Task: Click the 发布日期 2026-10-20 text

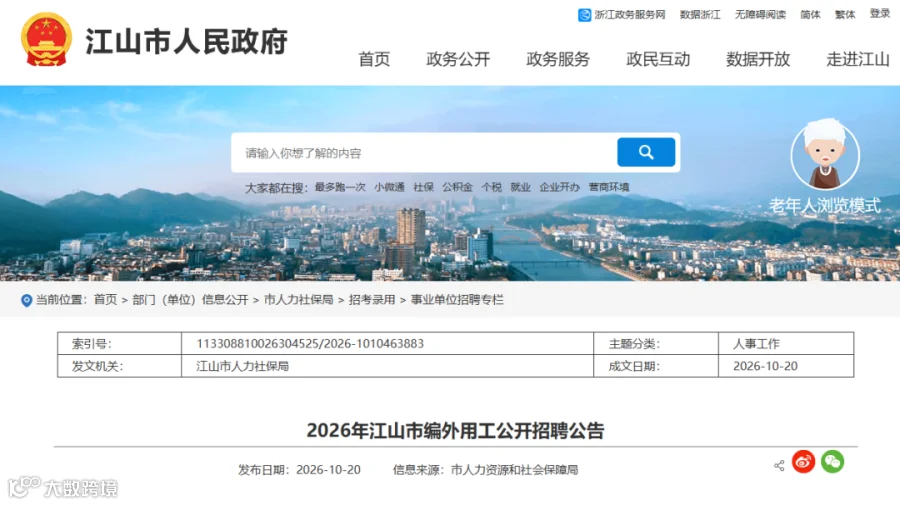Action: [300, 470]
